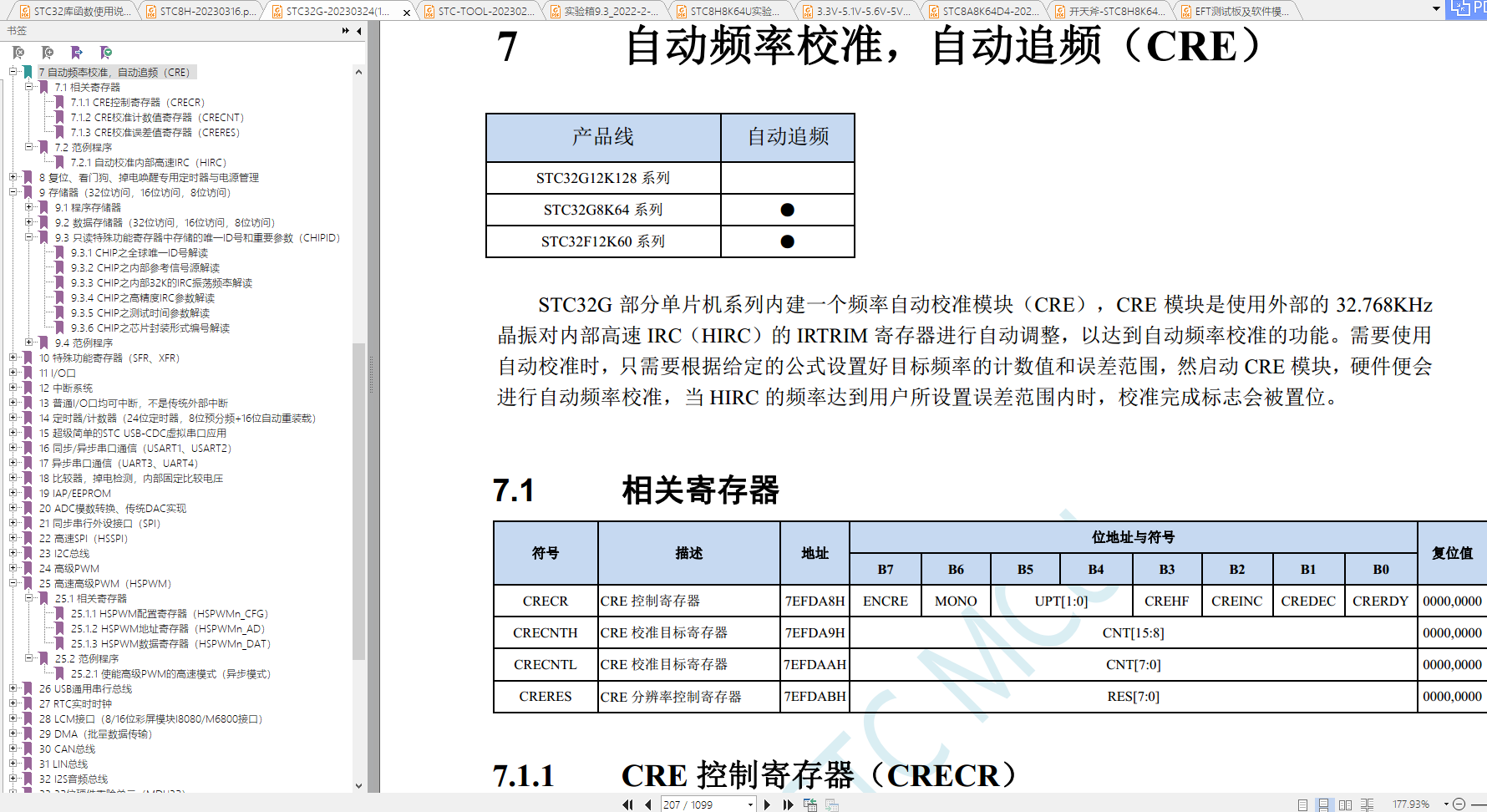Image resolution: width=1487 pixels, height=812 pixels.
Task: Open bookmark 10 特殊功能寄存器 (SFR, XFR)
Action: tap(109, 358)
